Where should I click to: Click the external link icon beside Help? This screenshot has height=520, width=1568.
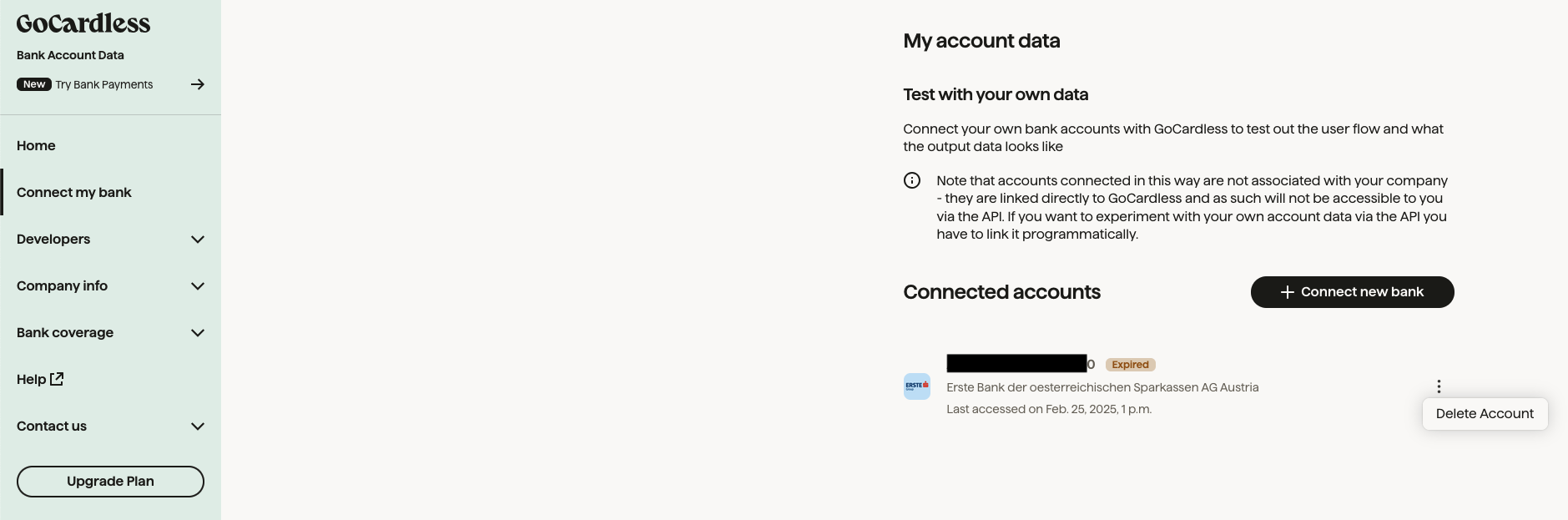(57, 379)
